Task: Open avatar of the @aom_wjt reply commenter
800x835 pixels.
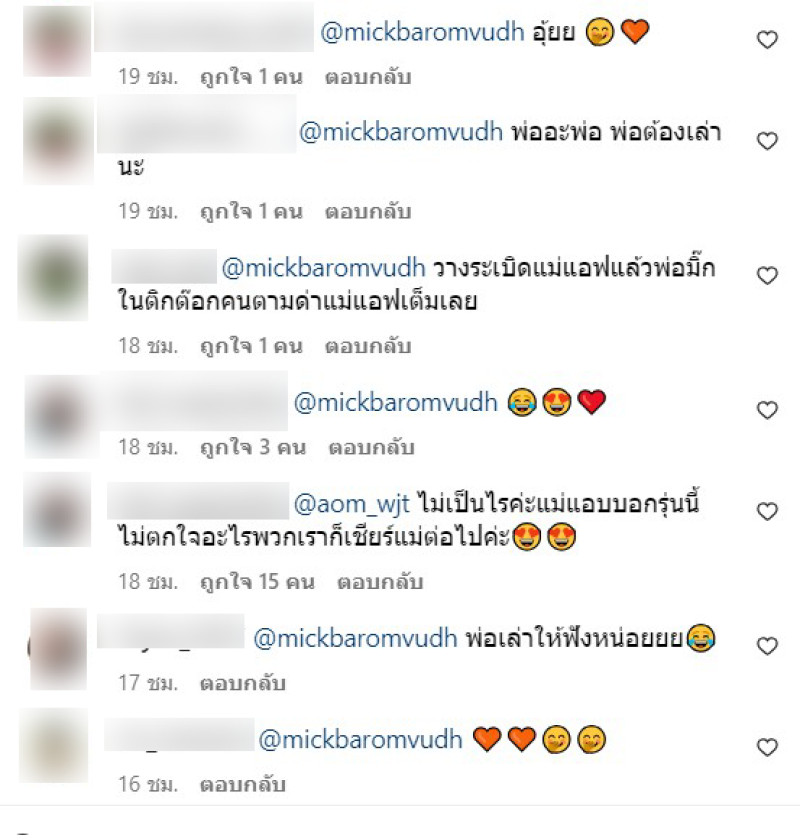Action: pyautogui.click(x=57, y=510)
